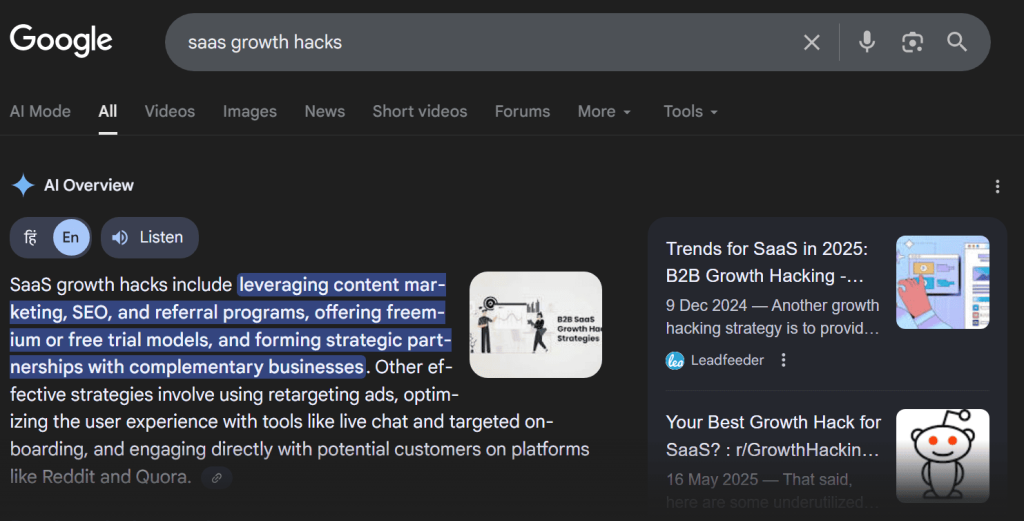Open AI Overview three-dot options menu
Image resolution: width=1024 pixels, height=521 pixels.
pyautogui.click(x=997, y=186)
